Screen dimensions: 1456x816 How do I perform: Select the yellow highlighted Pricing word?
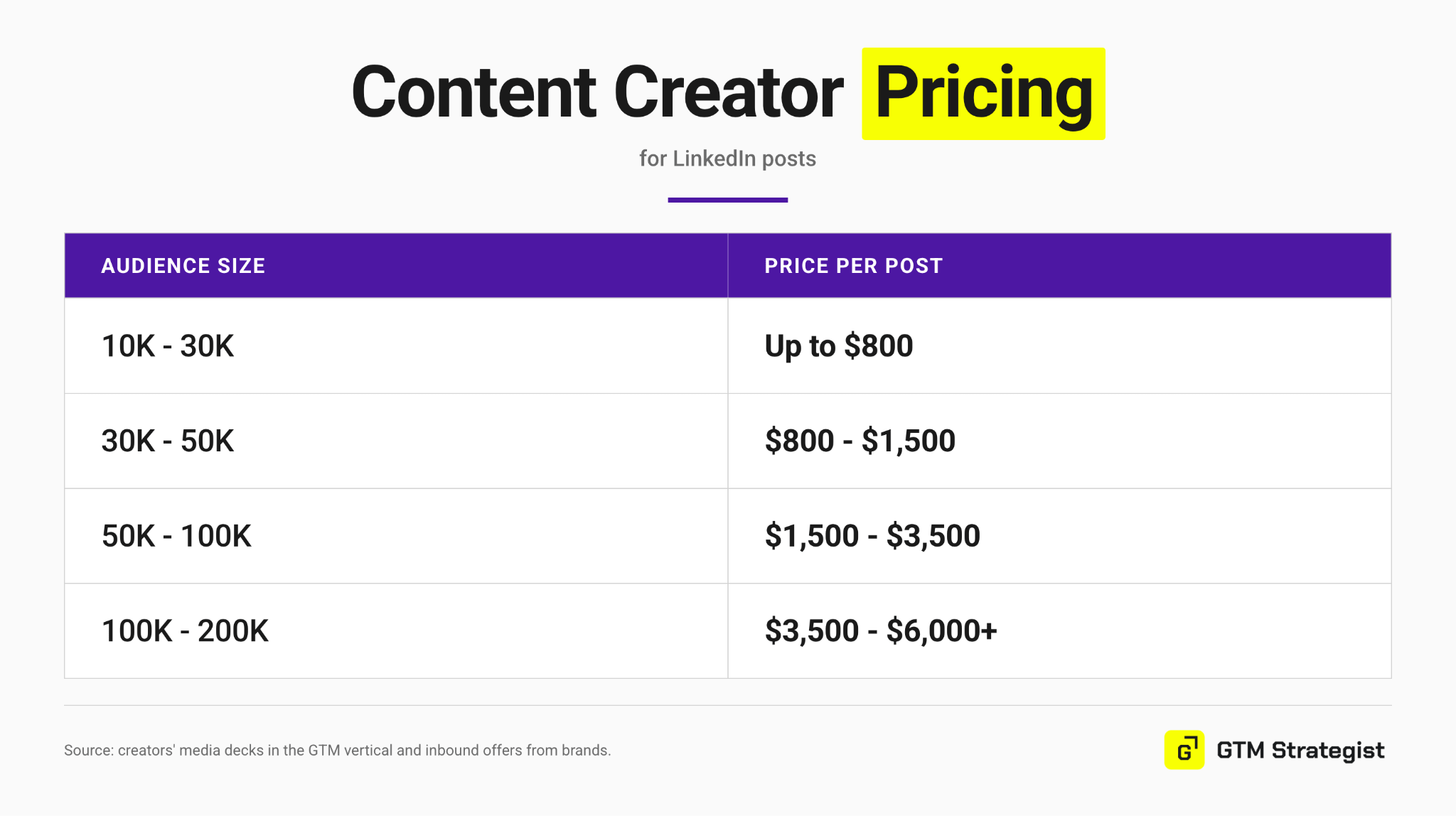[x=983, y=94]
